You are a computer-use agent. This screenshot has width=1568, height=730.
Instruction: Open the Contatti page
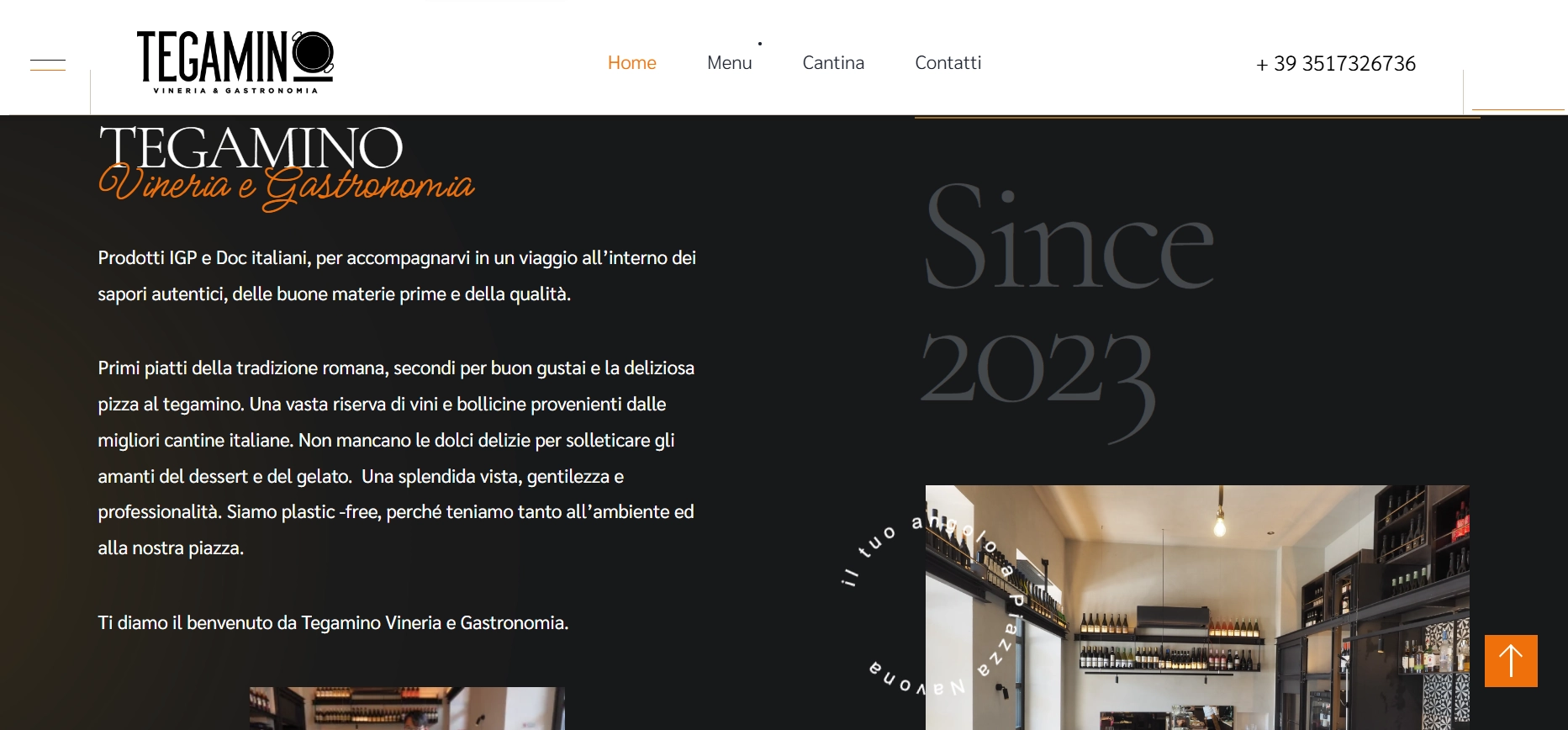point(948,63)
